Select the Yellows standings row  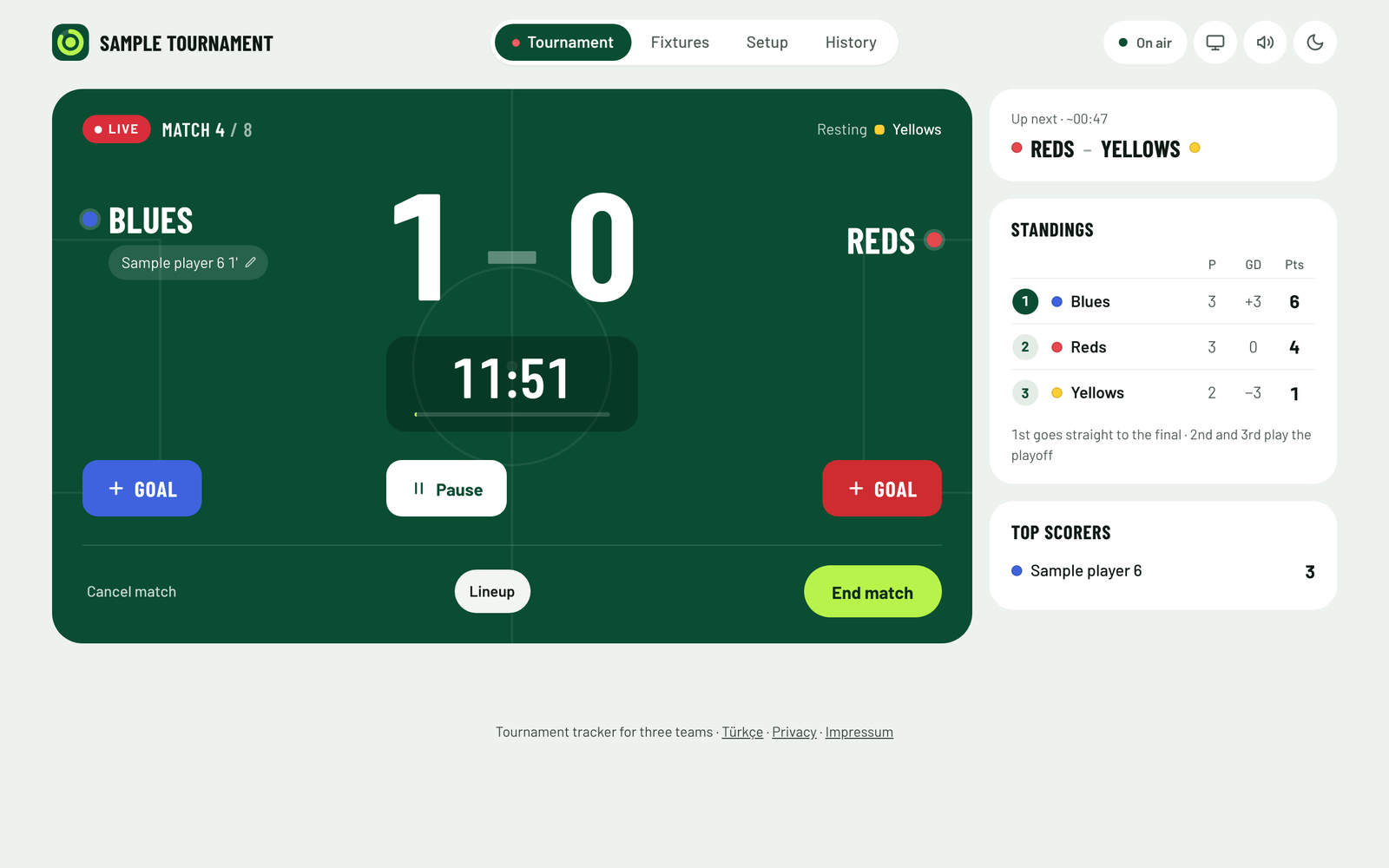click(1163, 393)
